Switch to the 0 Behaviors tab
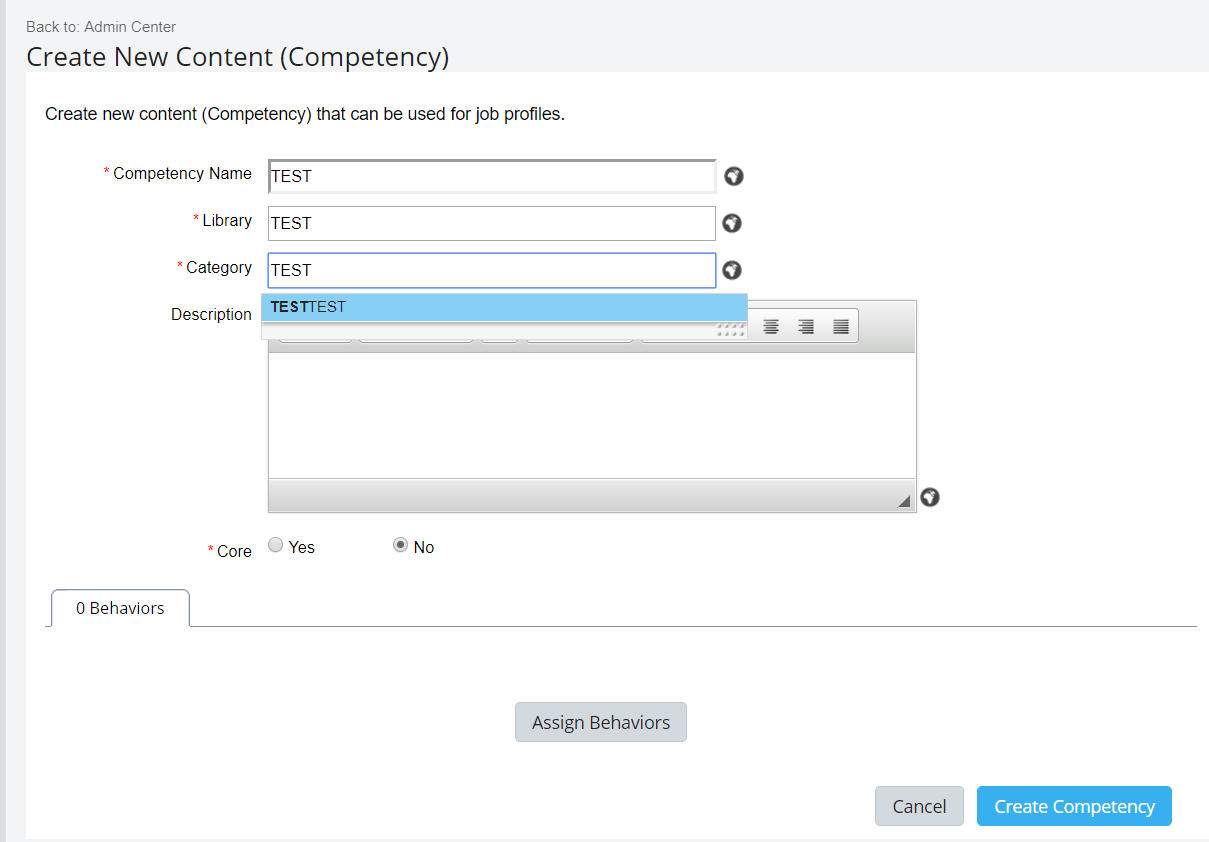 tap(120, 608)
